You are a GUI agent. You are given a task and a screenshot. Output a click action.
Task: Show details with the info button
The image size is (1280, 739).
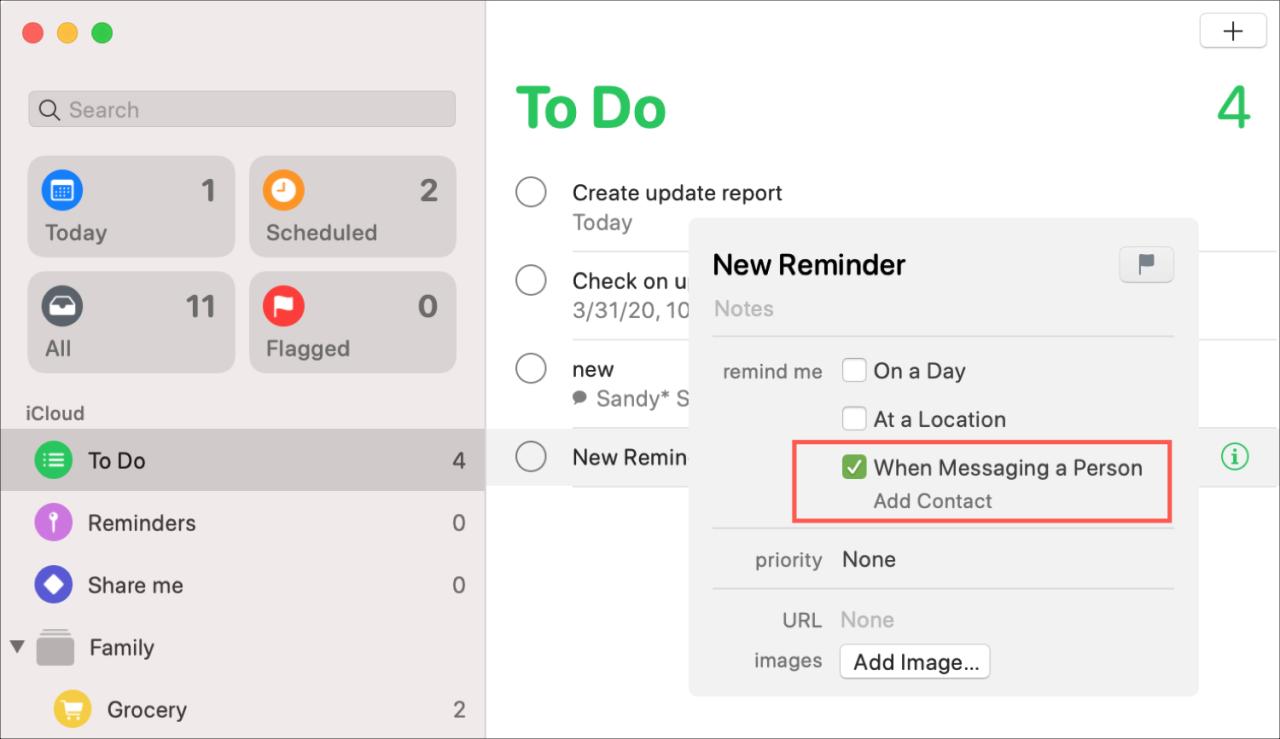click(x=1234, y=456)
